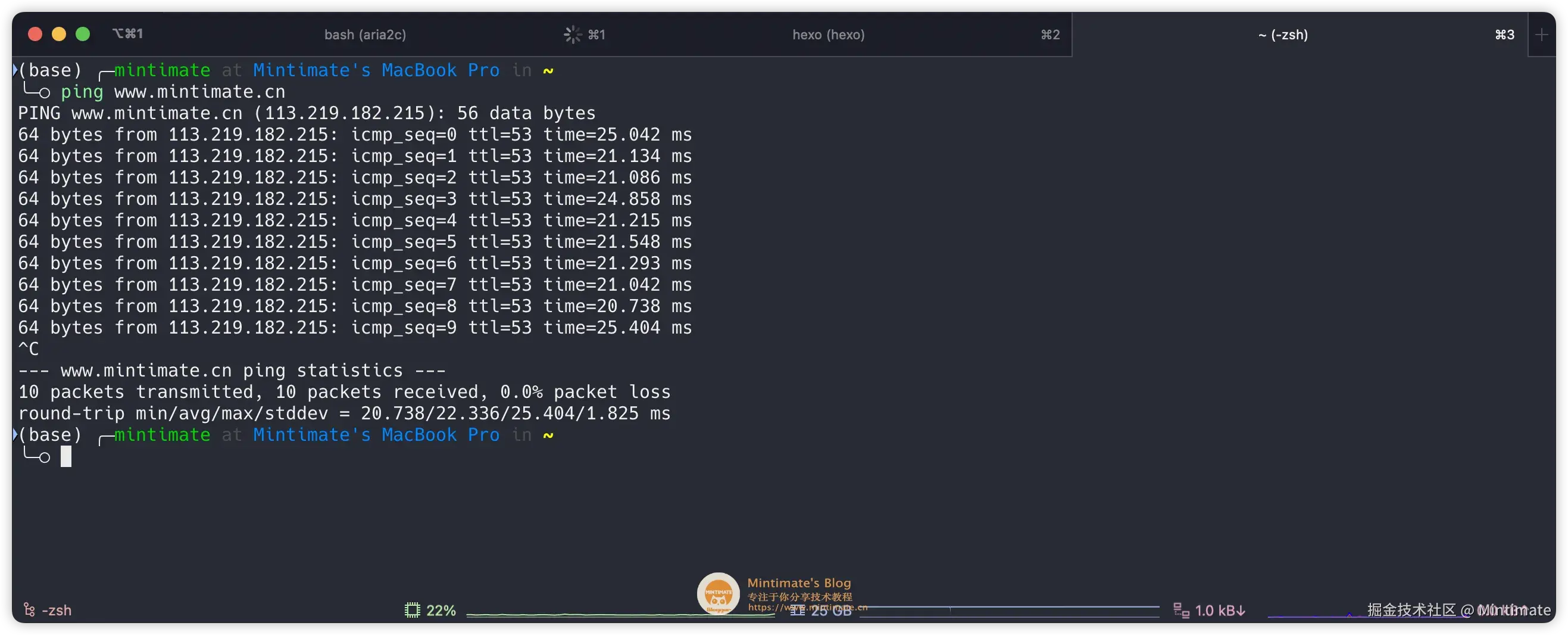Click the icmp_seq=5 reply line

coord(355,242)
